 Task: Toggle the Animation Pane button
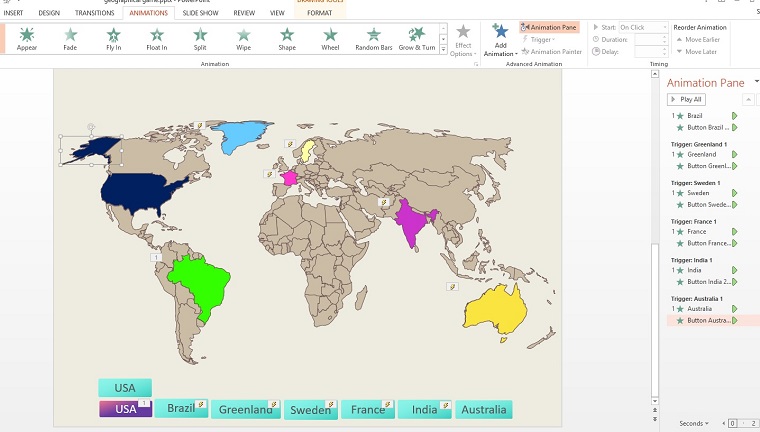(x=549, y=27)
